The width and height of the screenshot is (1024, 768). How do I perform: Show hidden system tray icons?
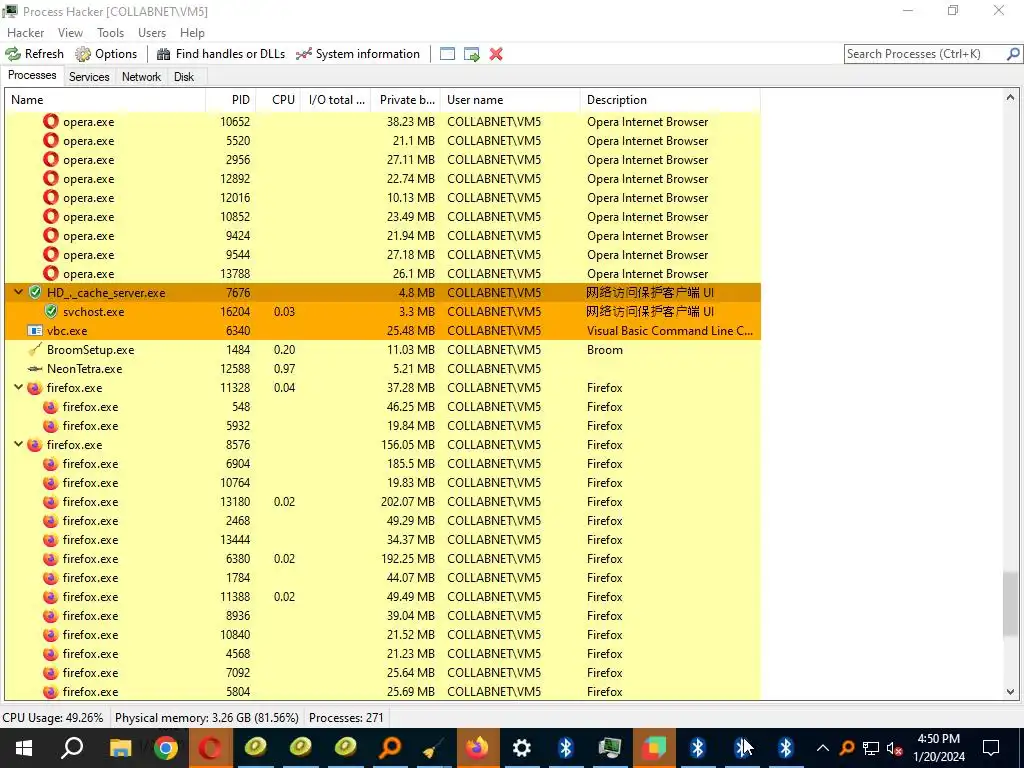click(823, 748)
